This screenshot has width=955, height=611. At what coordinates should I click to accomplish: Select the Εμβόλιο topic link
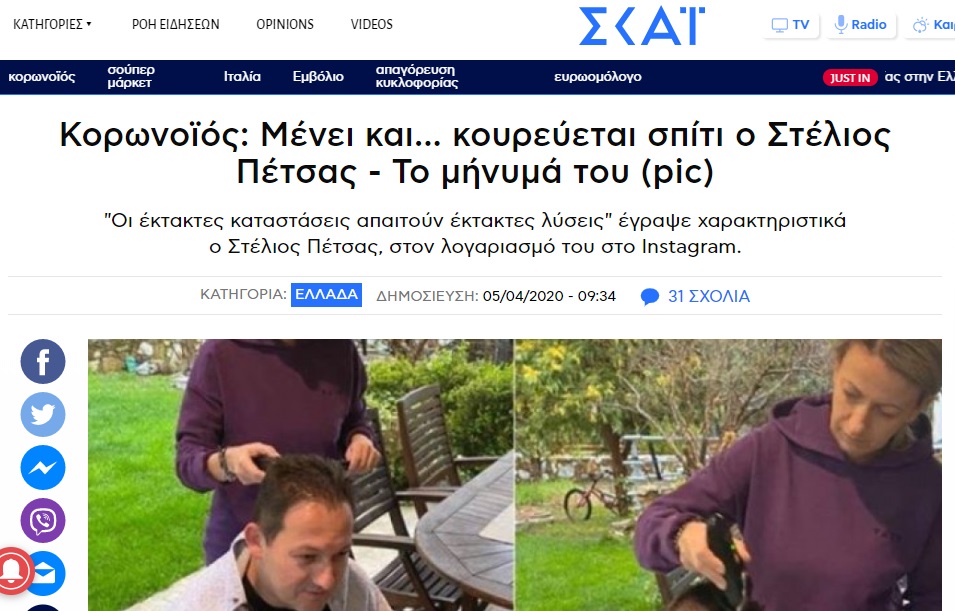click(318, 77)
